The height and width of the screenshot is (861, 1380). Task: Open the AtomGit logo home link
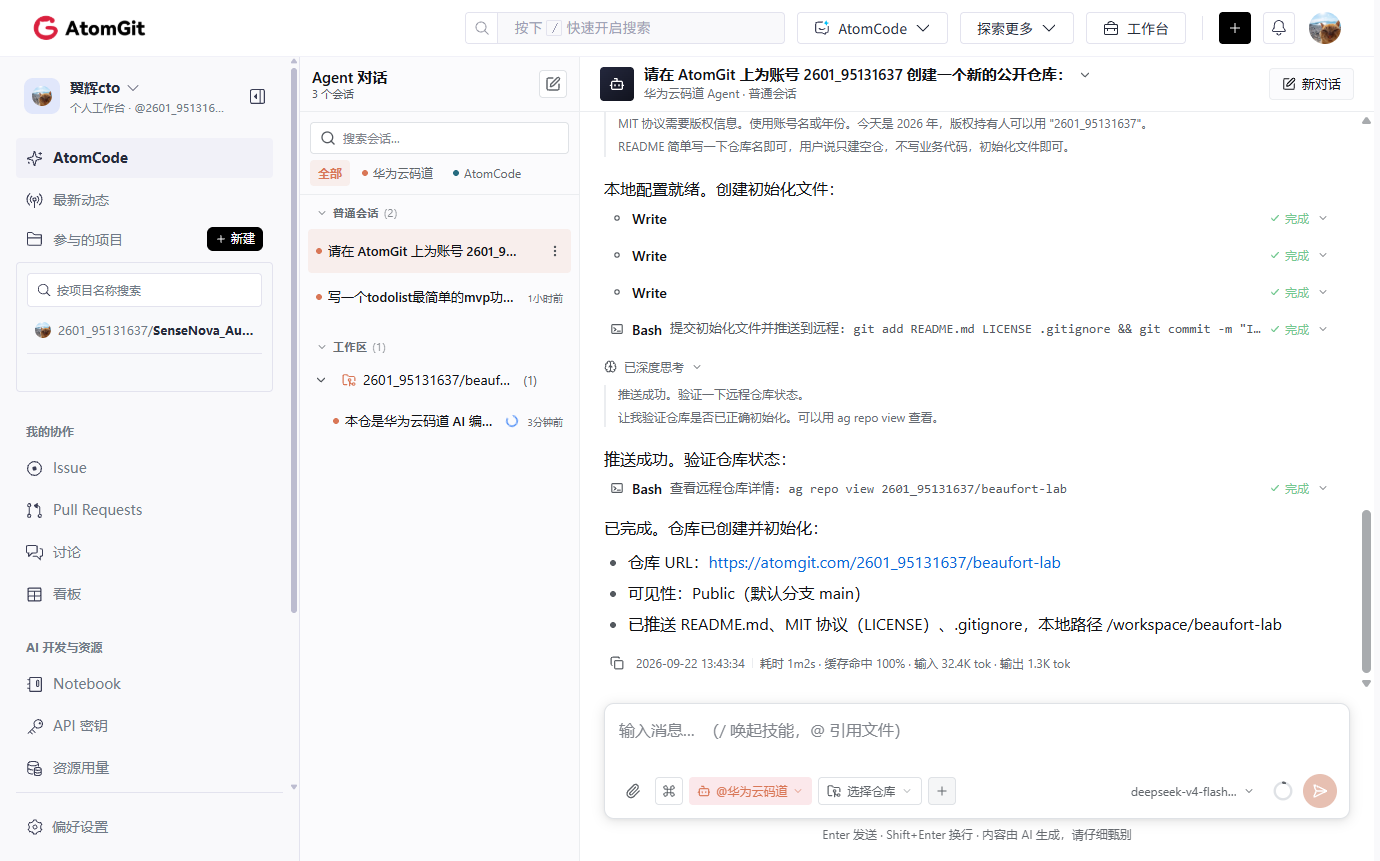89,28
